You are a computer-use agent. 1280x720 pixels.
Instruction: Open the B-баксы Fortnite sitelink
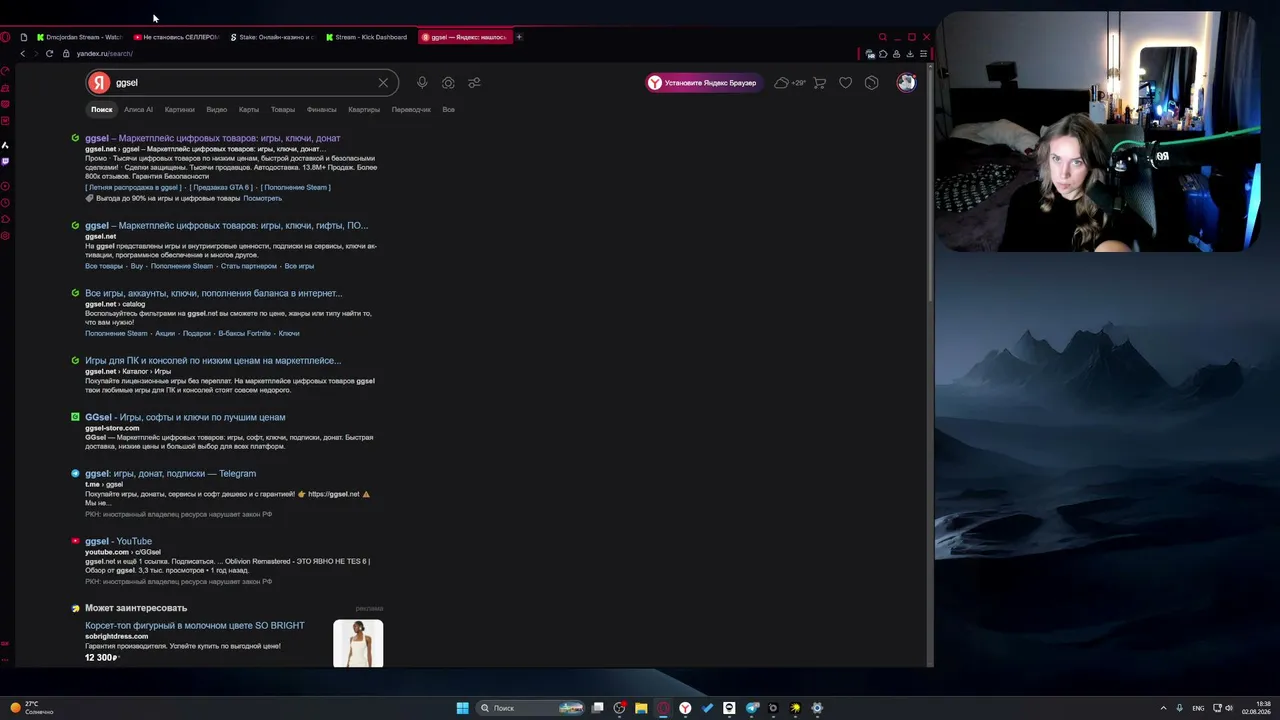[x=245, y=333]
